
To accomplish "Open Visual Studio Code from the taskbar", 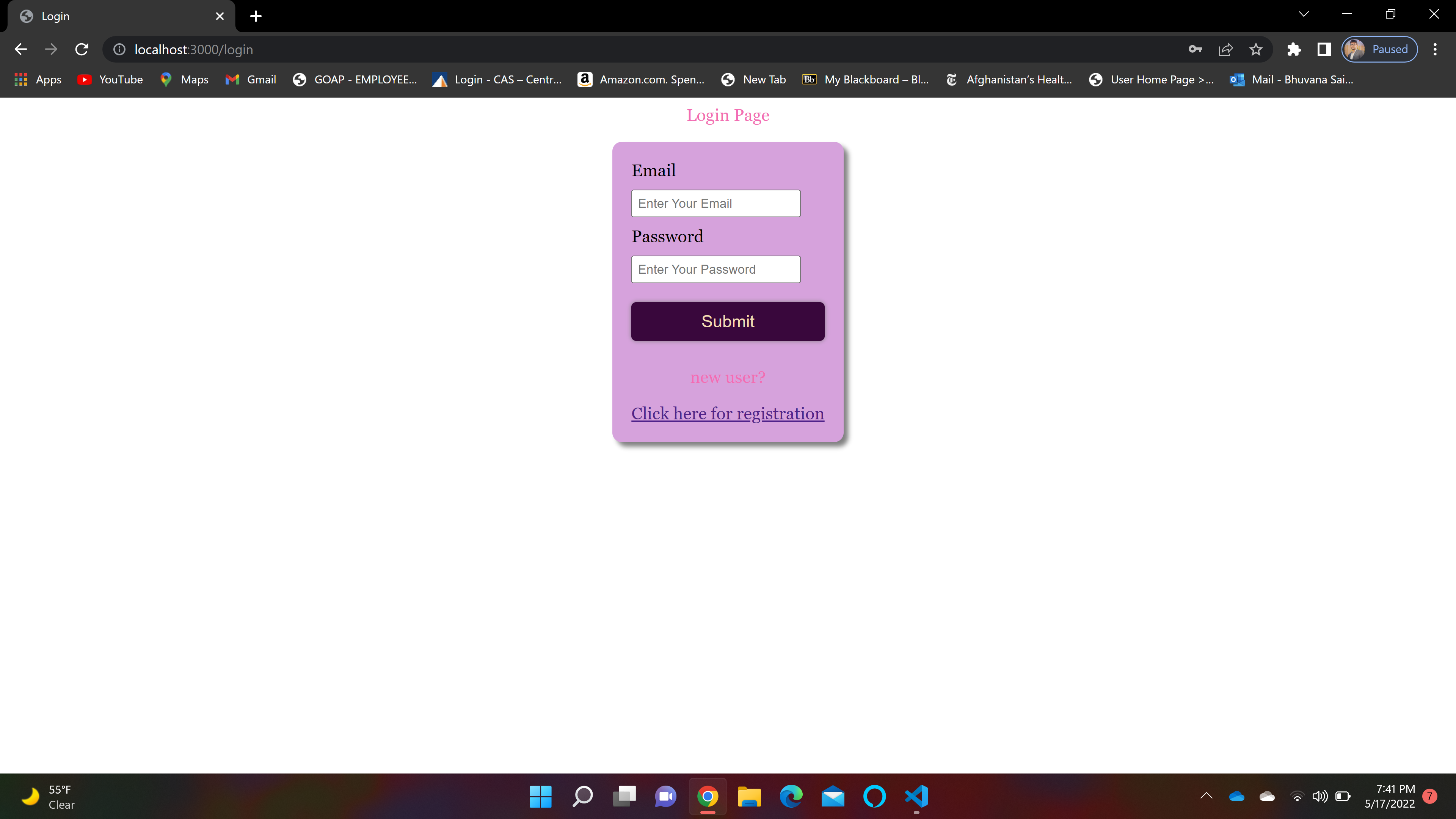I will [x=916, y=796].
